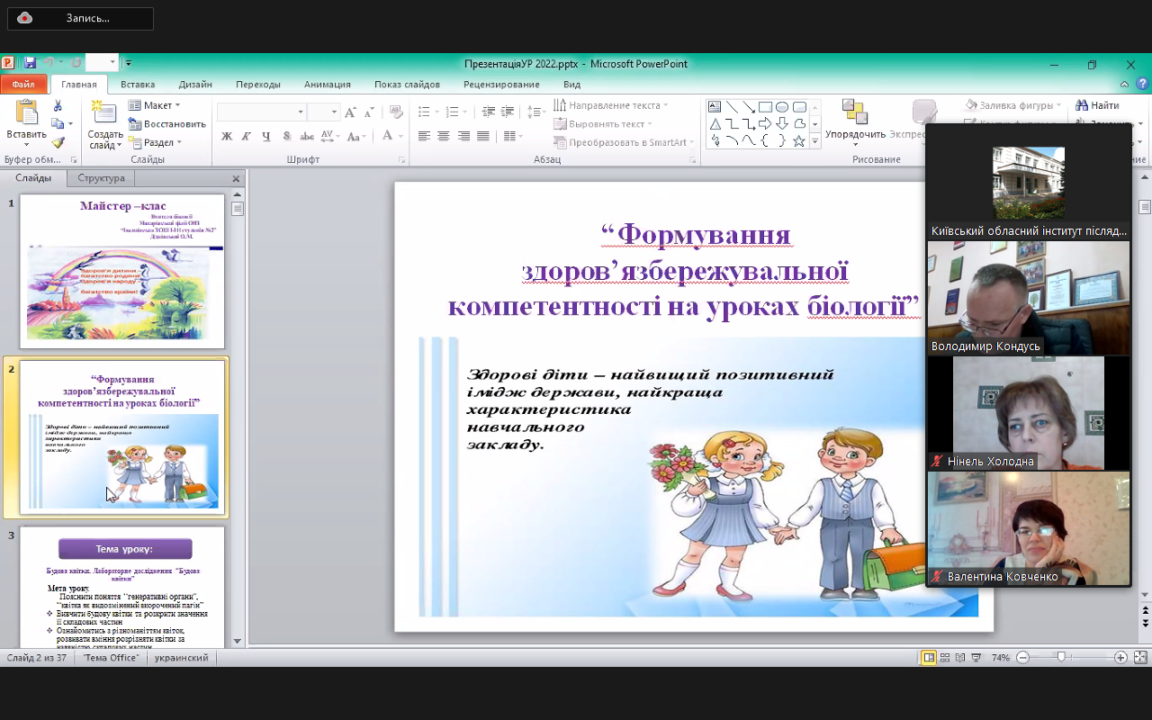Click Преобразовать в SmartArt

624,142
